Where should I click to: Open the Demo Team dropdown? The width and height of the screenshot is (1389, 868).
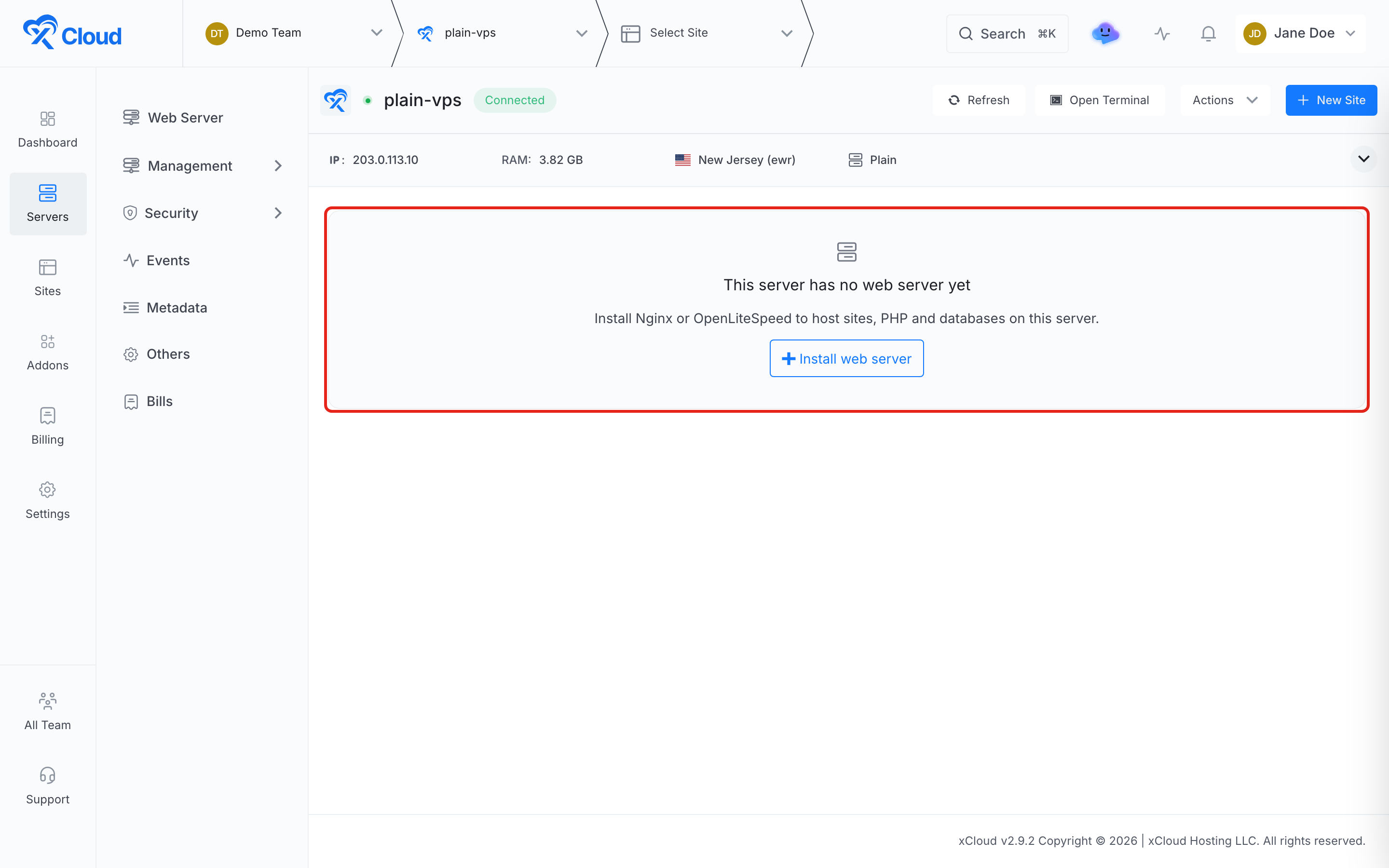(294, 33)
